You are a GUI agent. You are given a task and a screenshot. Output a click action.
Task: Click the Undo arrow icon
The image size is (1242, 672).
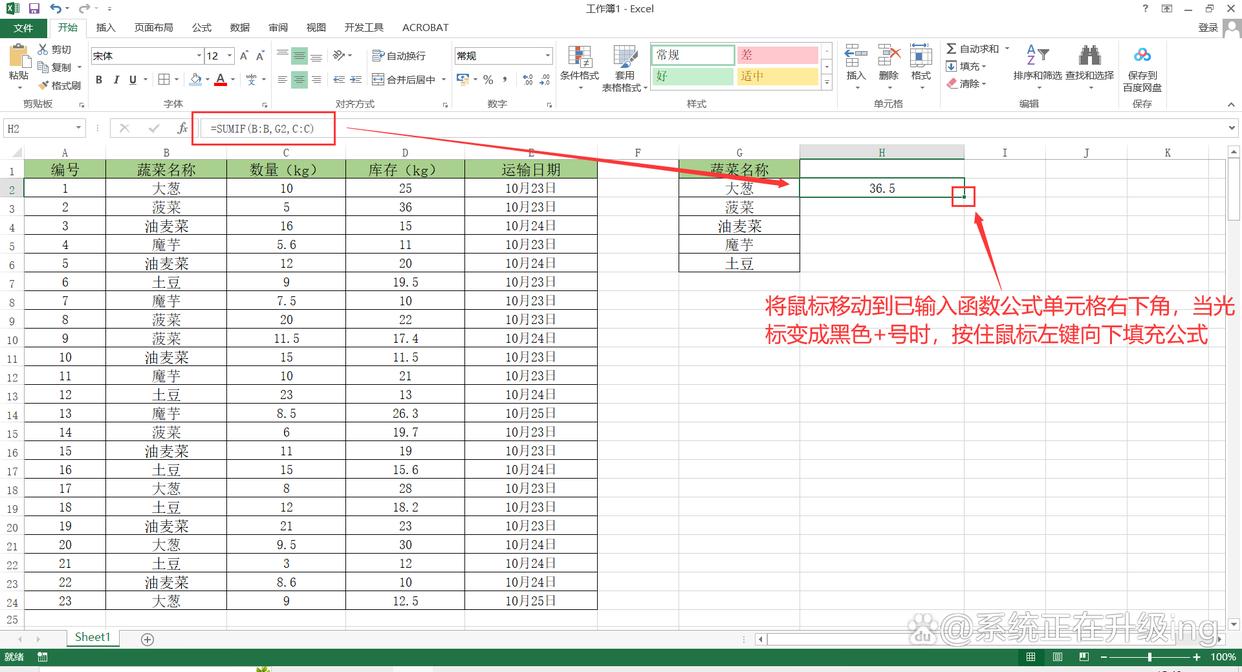pyautogui.click(x=56, y=8)
